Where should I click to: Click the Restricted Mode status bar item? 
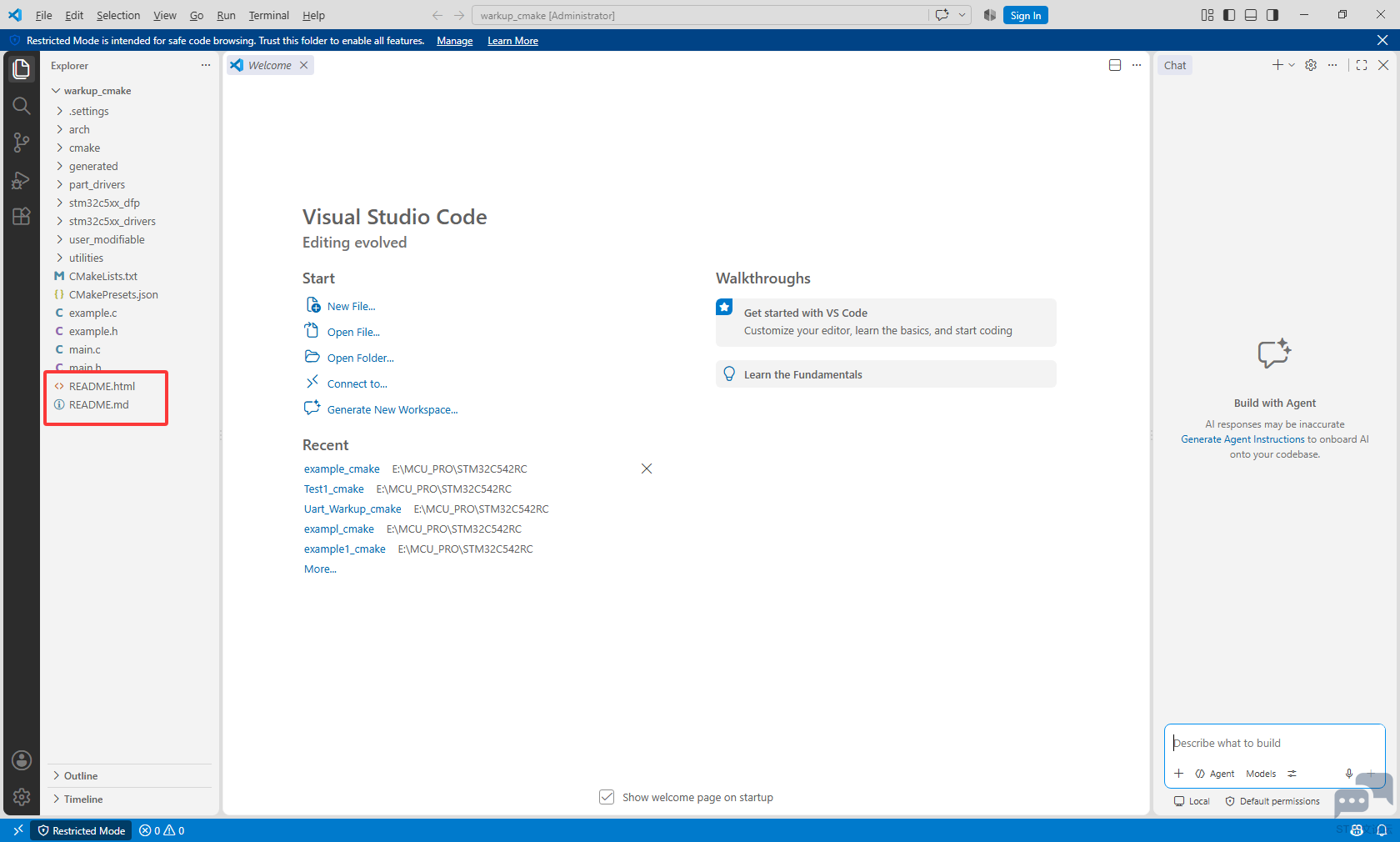(82, 830)
